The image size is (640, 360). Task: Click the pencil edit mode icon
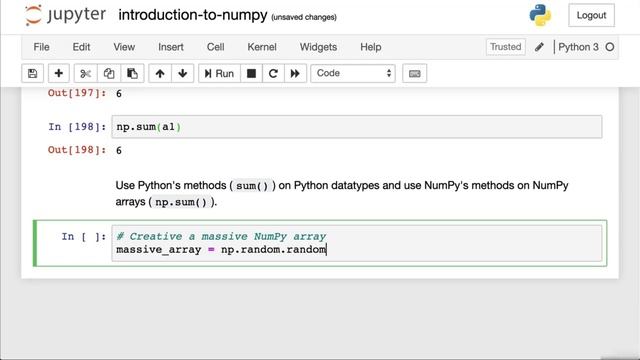coord(539,47)
